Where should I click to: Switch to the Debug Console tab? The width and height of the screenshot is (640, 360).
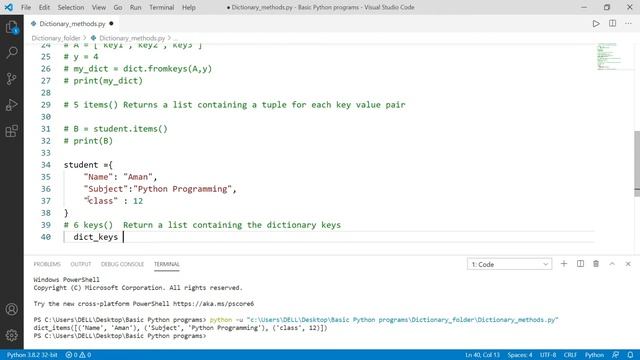(x=122, y=264)
